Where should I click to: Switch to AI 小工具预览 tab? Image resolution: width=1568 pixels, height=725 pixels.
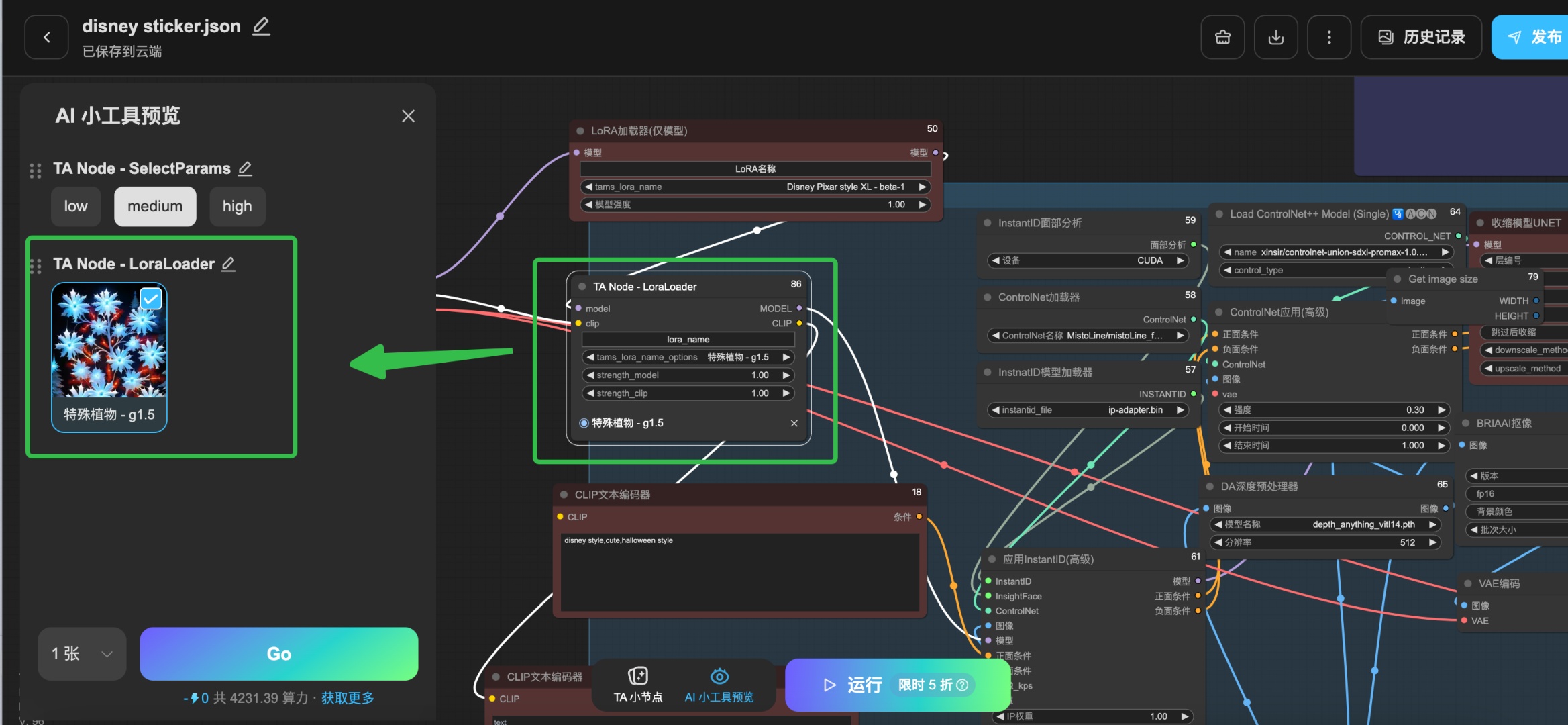click(719, 685)
